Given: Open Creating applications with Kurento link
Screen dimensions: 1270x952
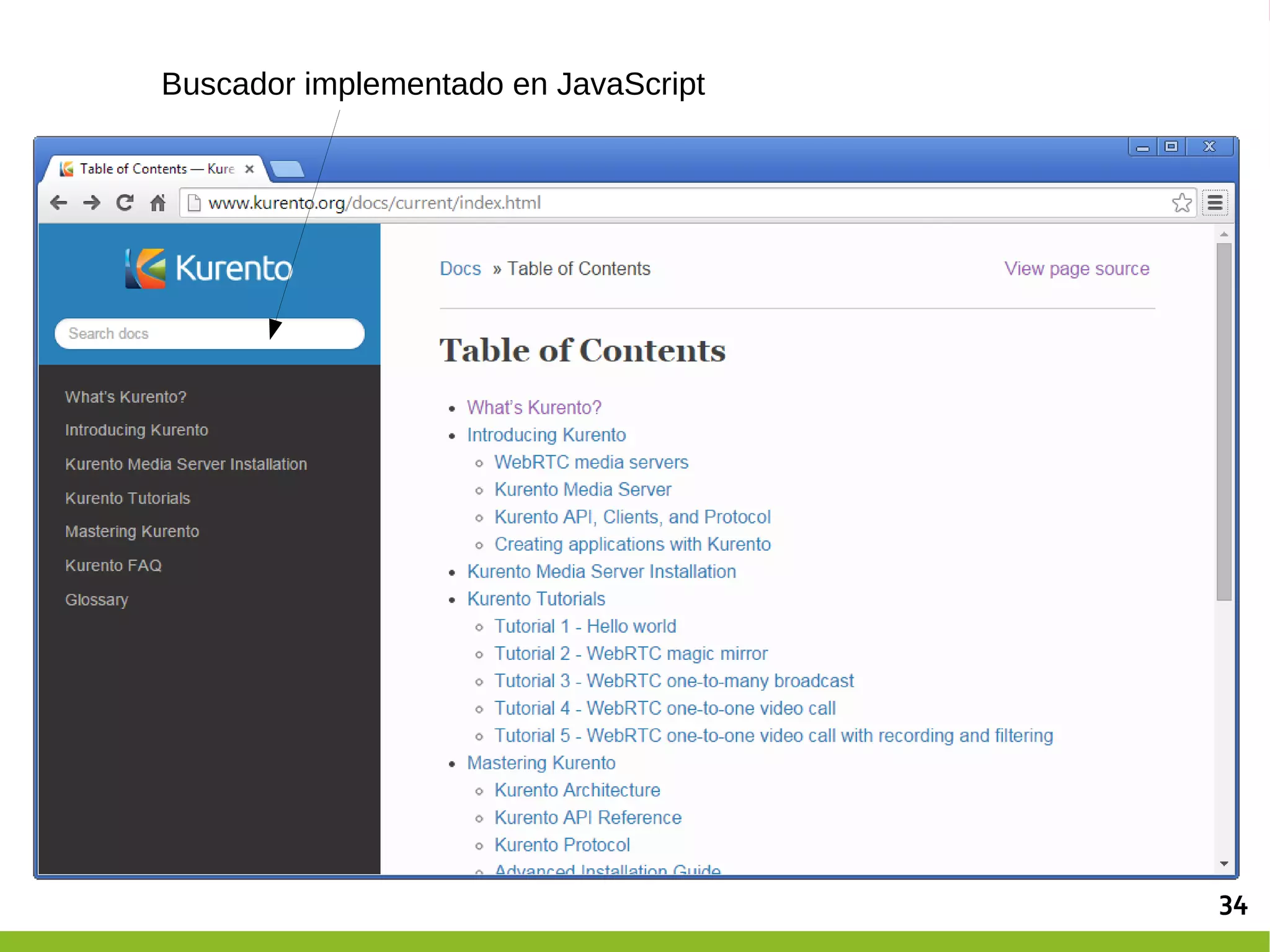Looking at the screenshot, I should pos(633,544).
